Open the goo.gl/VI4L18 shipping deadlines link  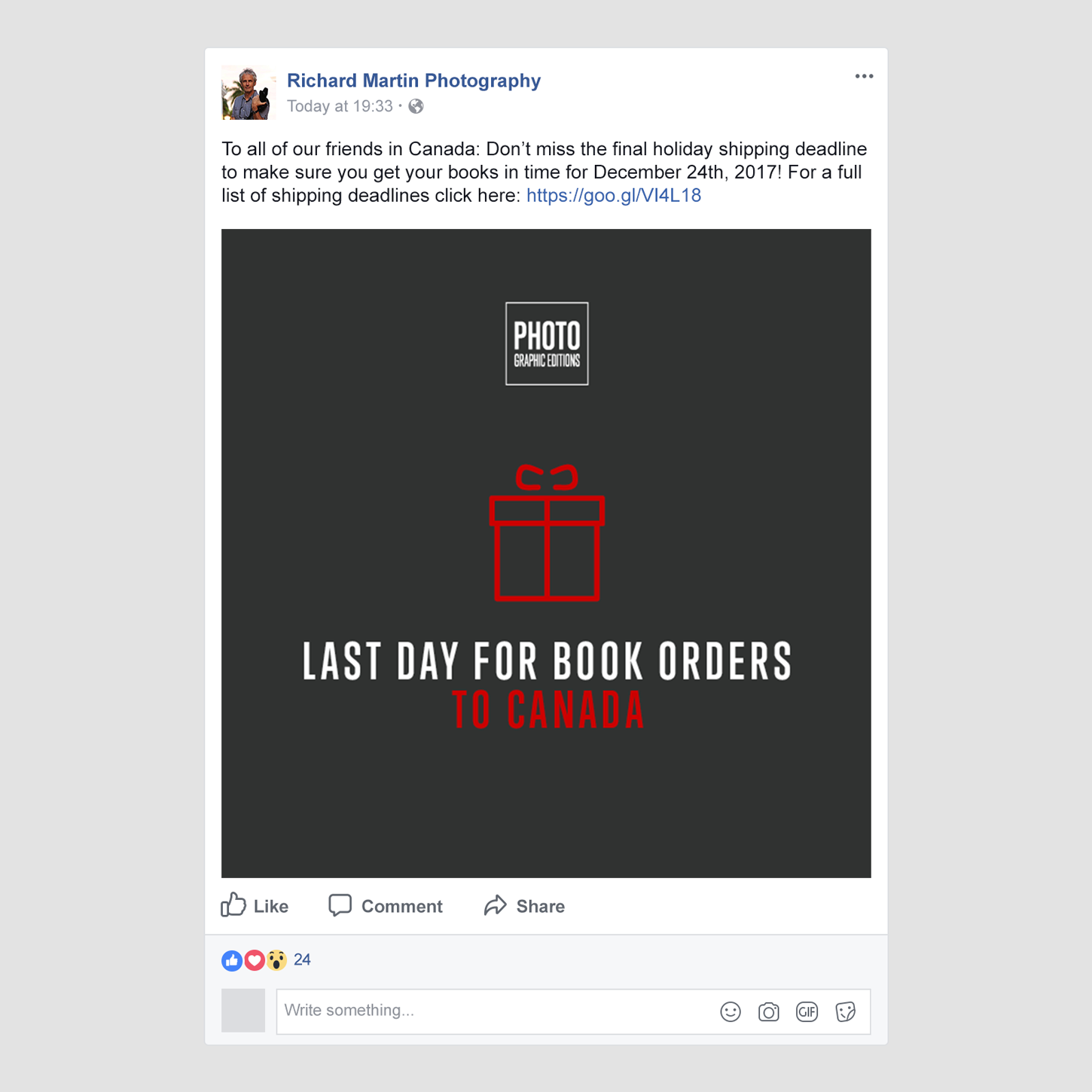coord(614,196)
